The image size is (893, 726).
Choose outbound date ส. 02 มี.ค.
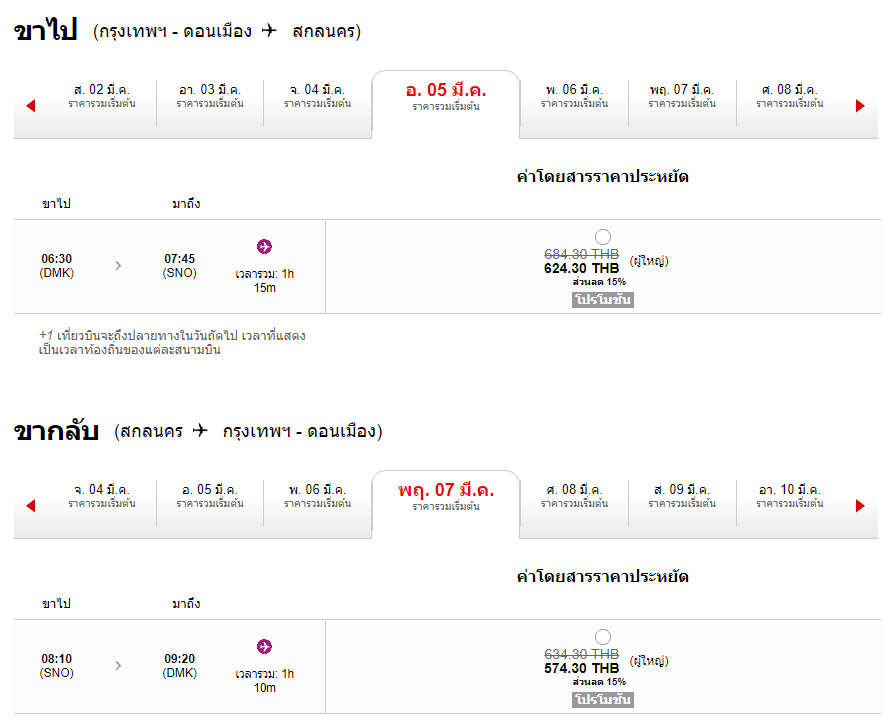[102, 96]
